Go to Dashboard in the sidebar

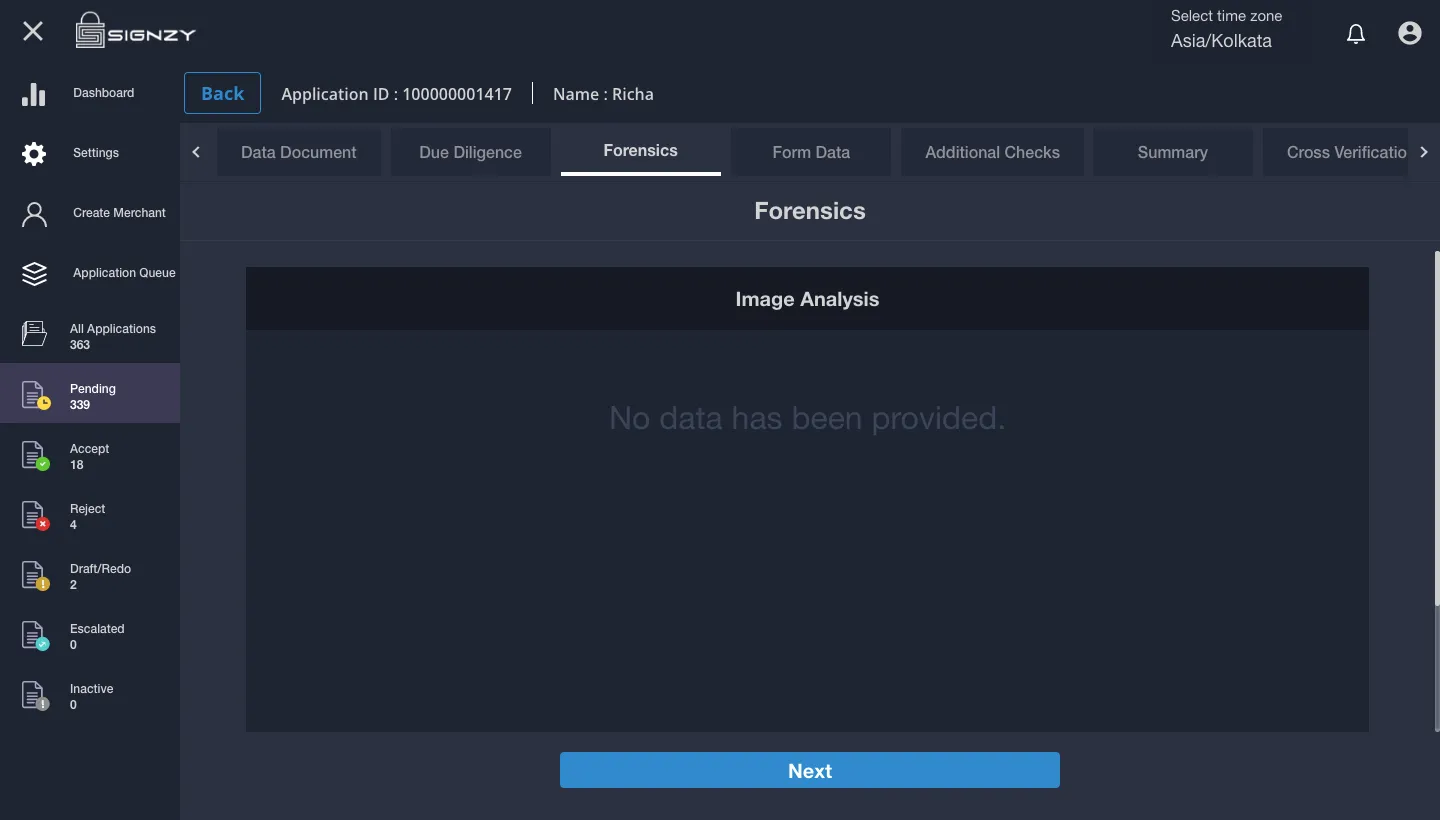point(103,93)
